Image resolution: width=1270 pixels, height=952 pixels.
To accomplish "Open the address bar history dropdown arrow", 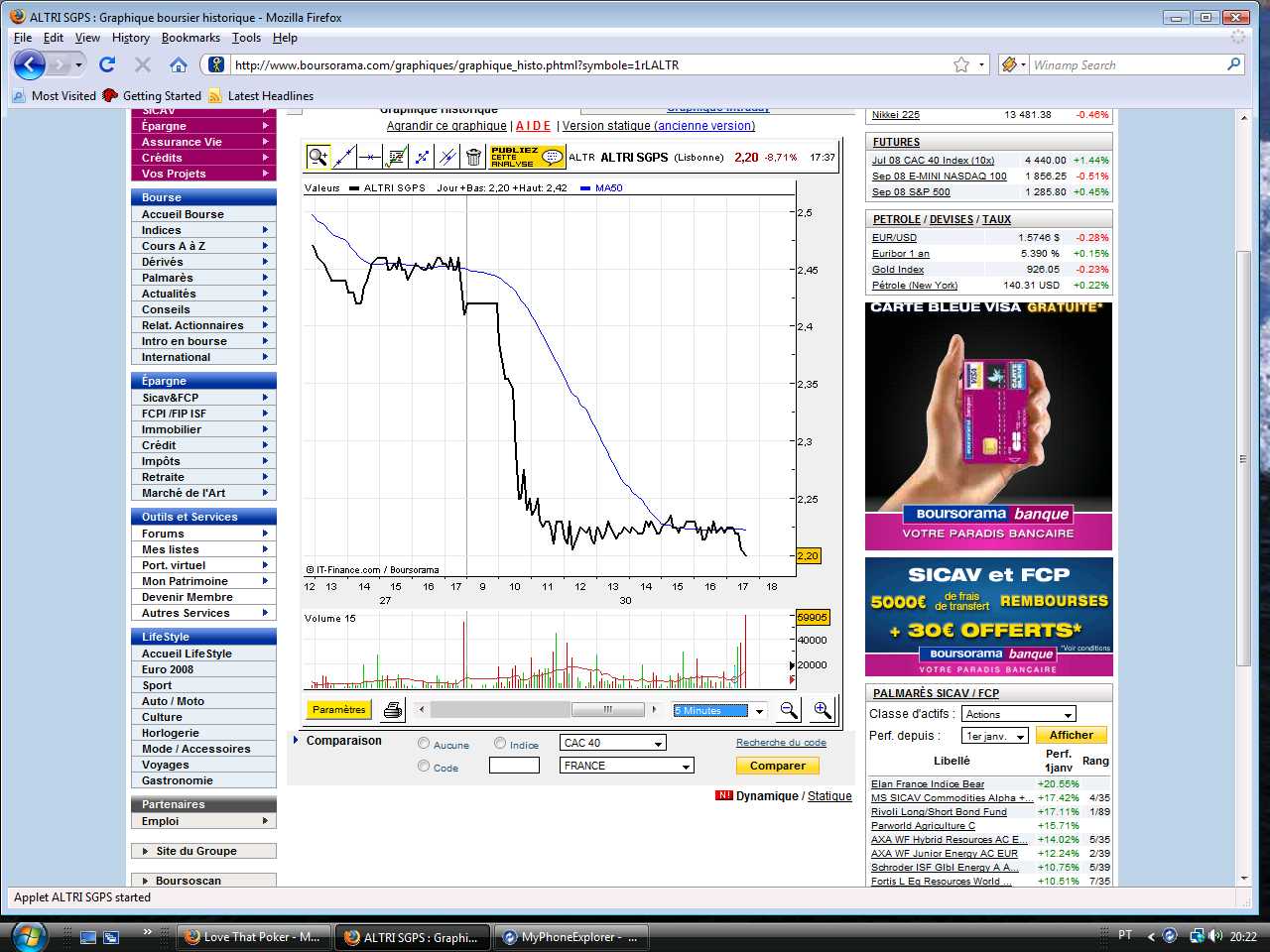I will [x=982, y=64].
